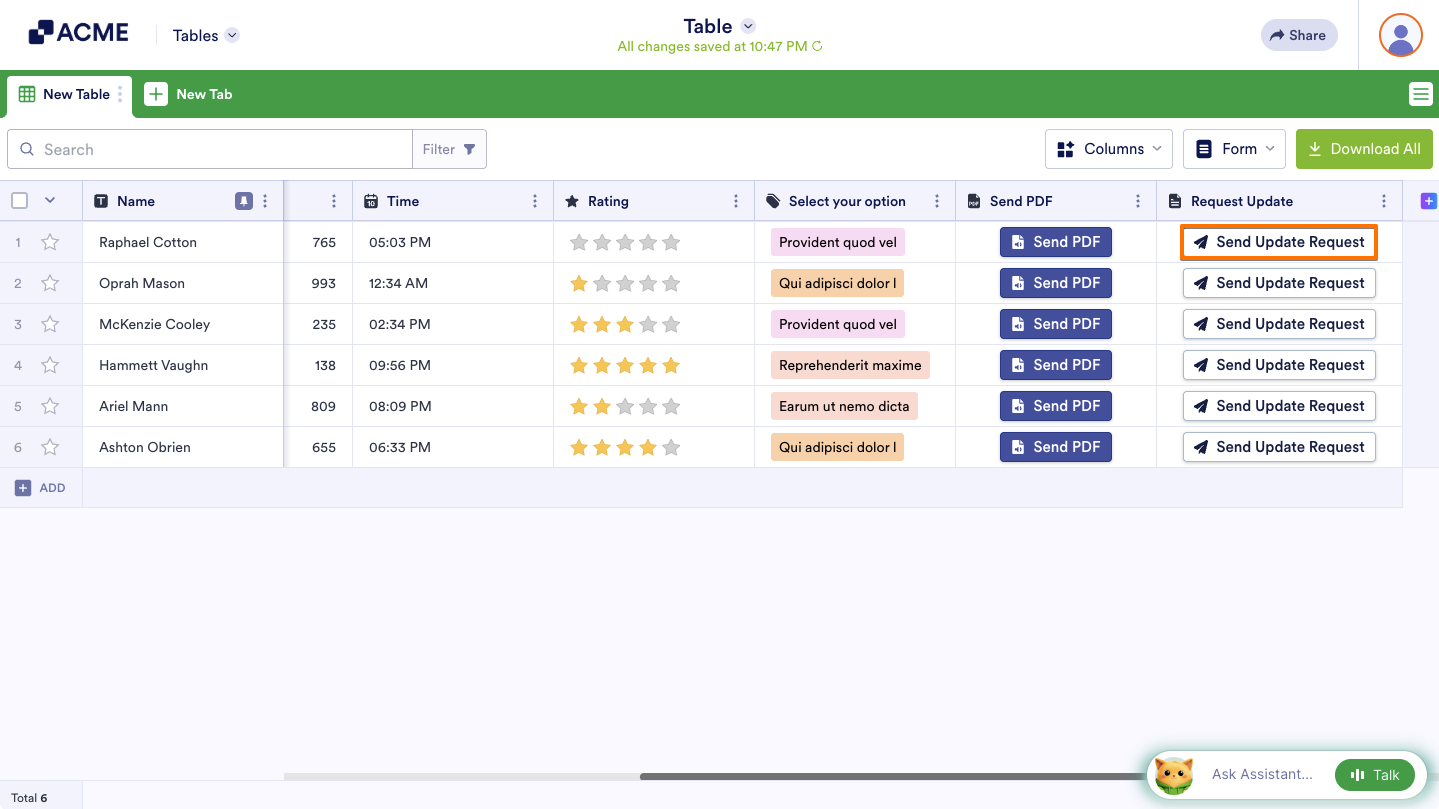This screenshot has width=1439, height=809.
Task: Click the Earum ut nemo dicta tag
Action: point(844,406)
